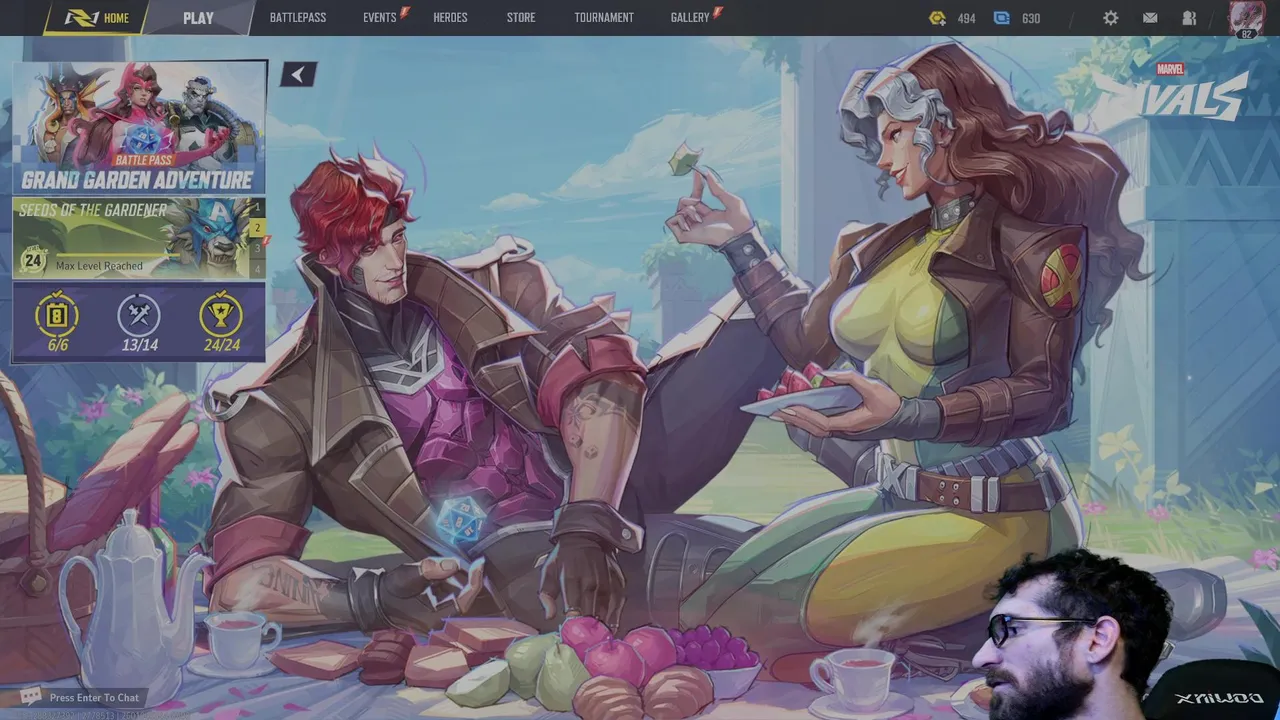Open the friends list icon

[x=1189, y=18]
